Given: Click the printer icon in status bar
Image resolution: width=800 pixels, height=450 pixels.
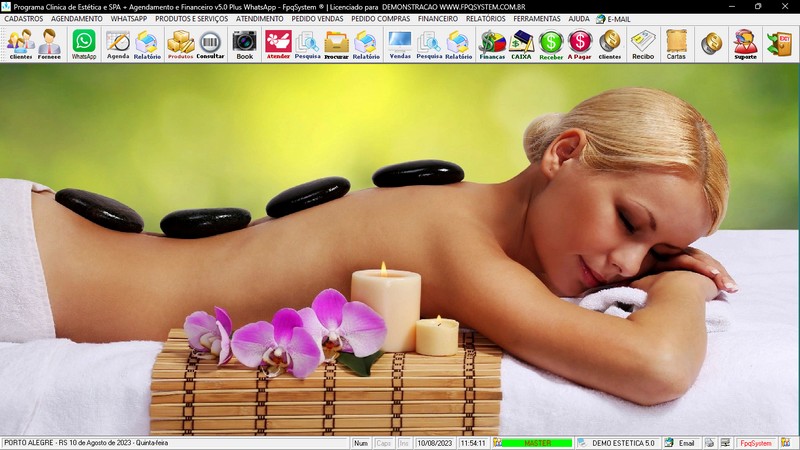Looking at the screenshot, I should pos(709,443).
